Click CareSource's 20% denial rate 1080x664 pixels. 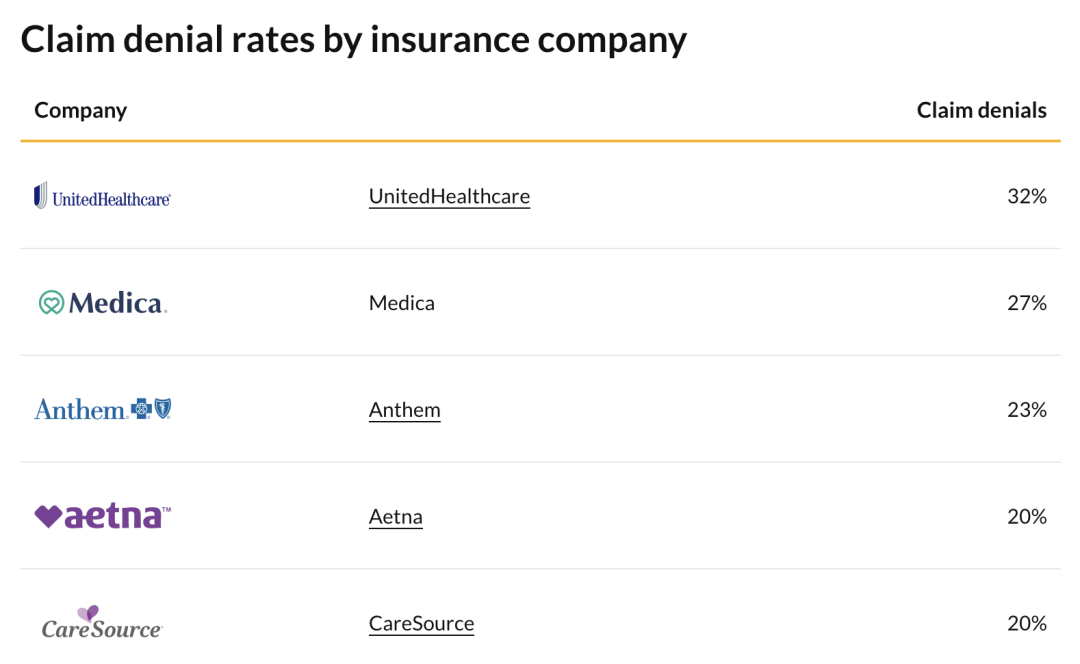coord(1026,624)
